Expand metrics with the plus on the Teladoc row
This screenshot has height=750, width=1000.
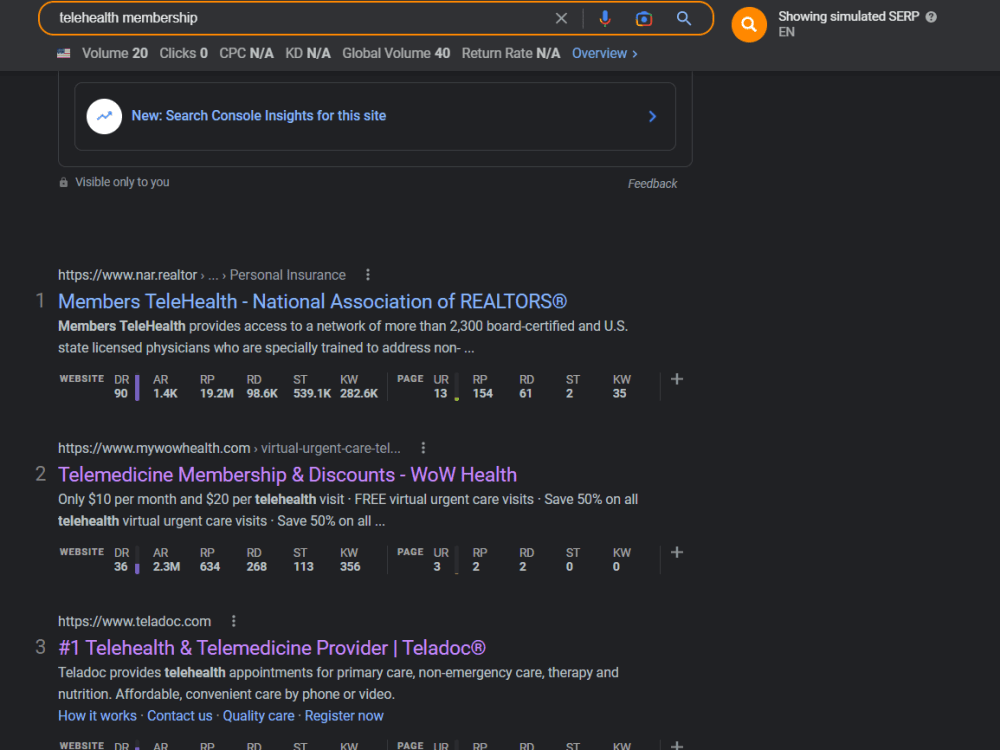click(x=677, y=745)
